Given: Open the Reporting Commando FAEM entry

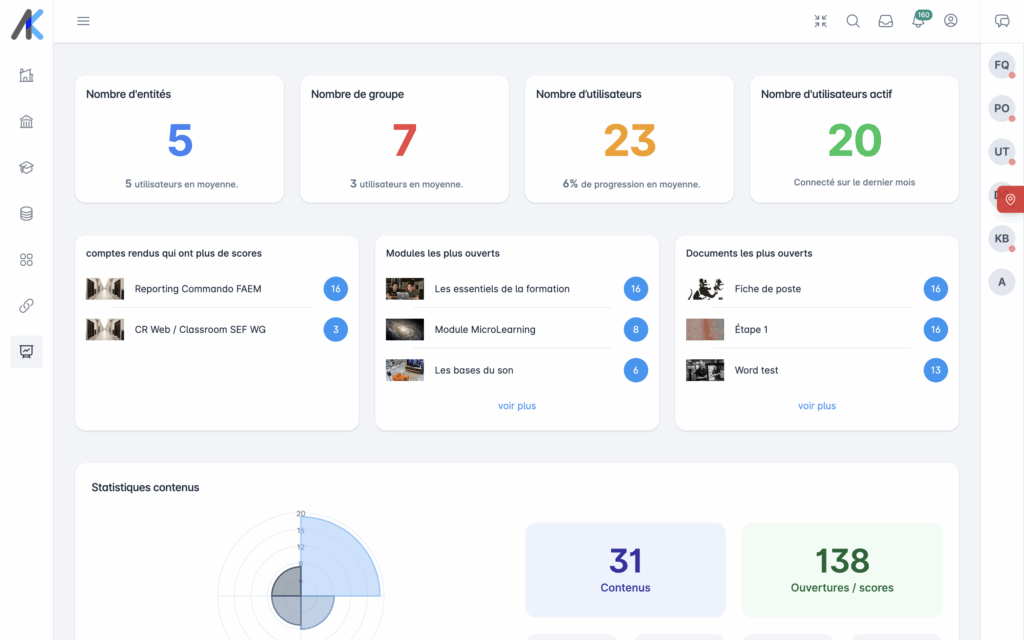Looking at the screenshot, I should point(198,289).
